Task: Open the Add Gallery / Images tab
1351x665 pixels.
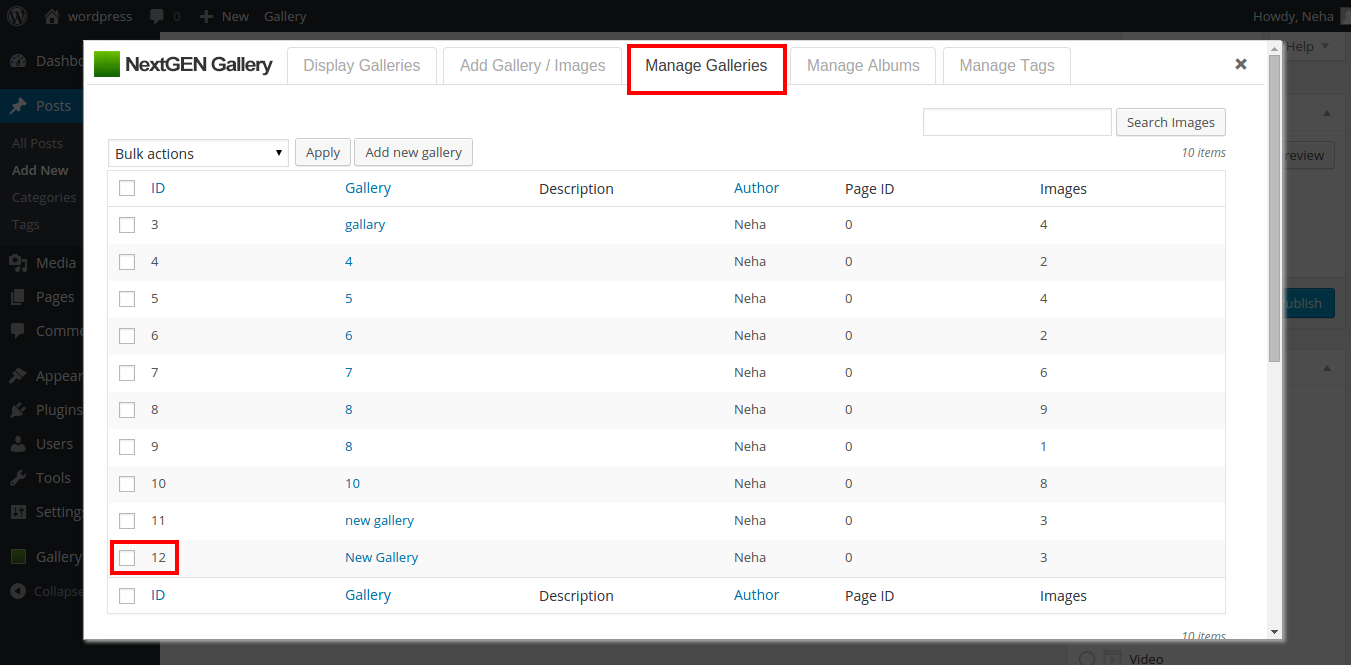Action: (532, 66)
